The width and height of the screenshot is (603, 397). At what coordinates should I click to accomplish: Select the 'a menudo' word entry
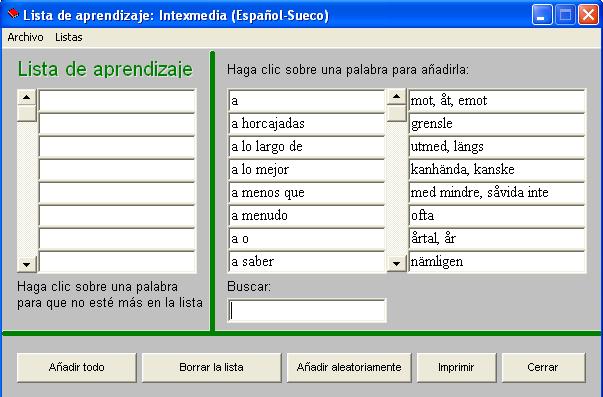tap(306, 216)
